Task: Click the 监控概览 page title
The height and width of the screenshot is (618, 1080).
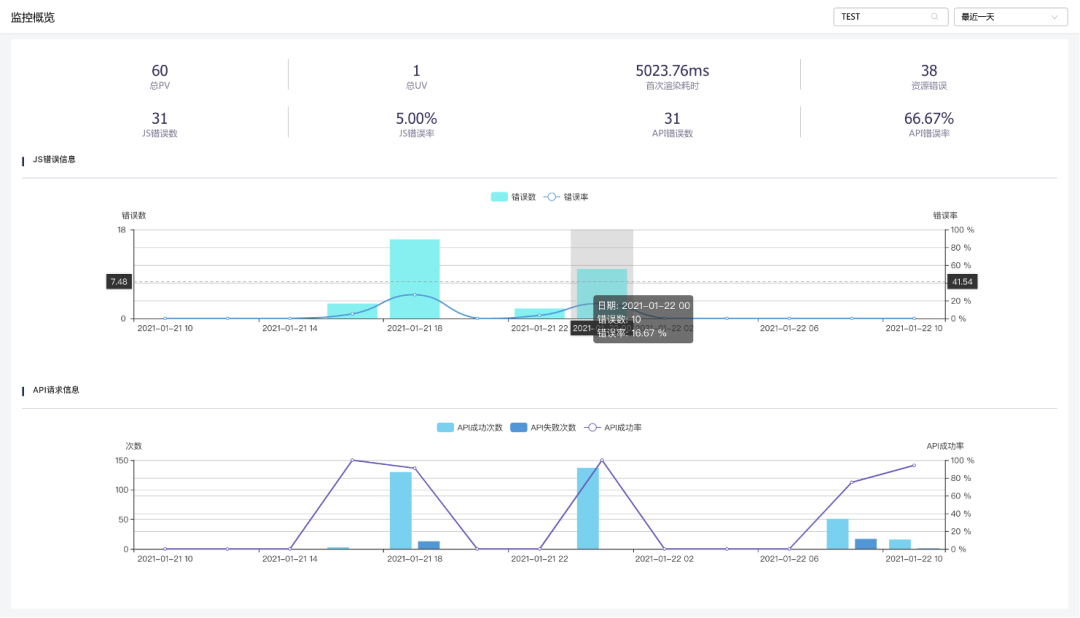Action: [x=32, y=17]
